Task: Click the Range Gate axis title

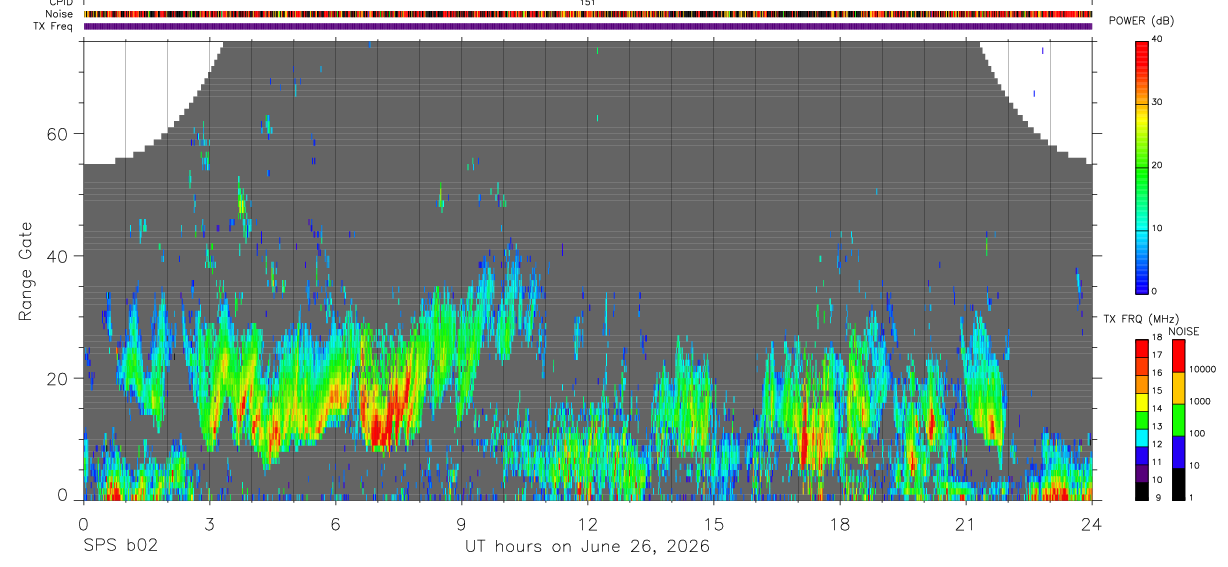Action: click(x=26, y=271)
